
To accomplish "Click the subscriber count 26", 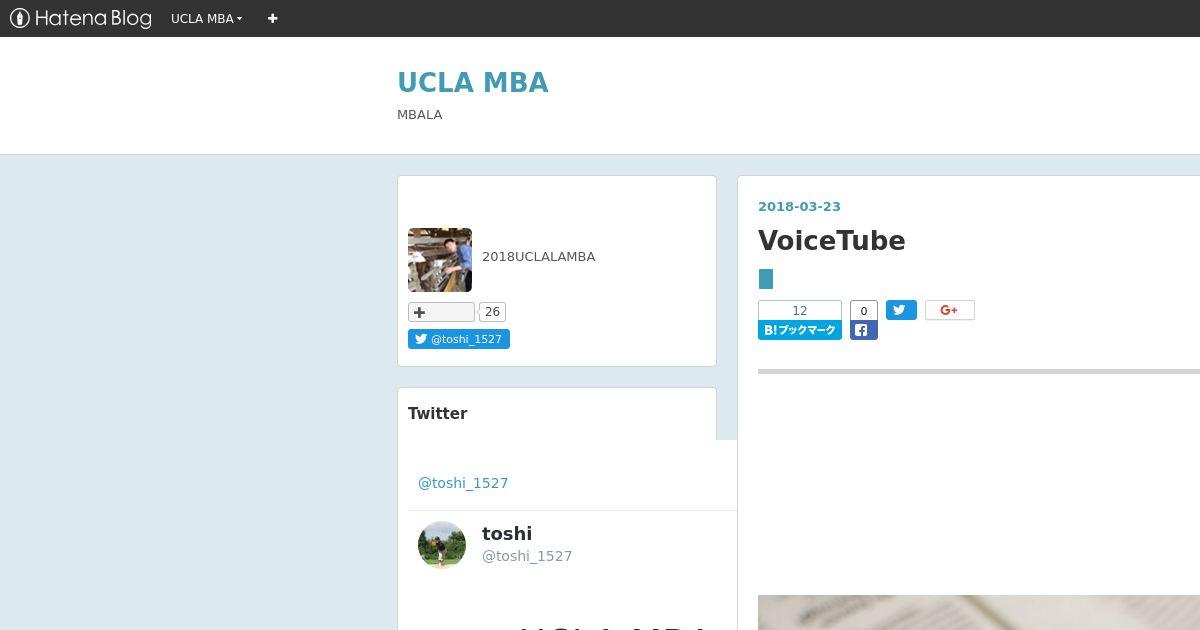I will (492, 312).
